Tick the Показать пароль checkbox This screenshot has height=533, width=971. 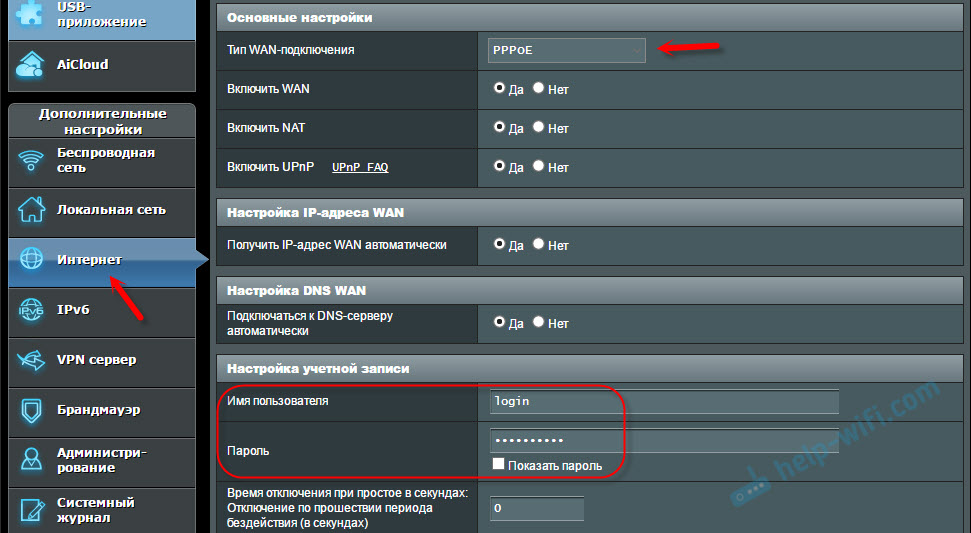coord(498,465)
